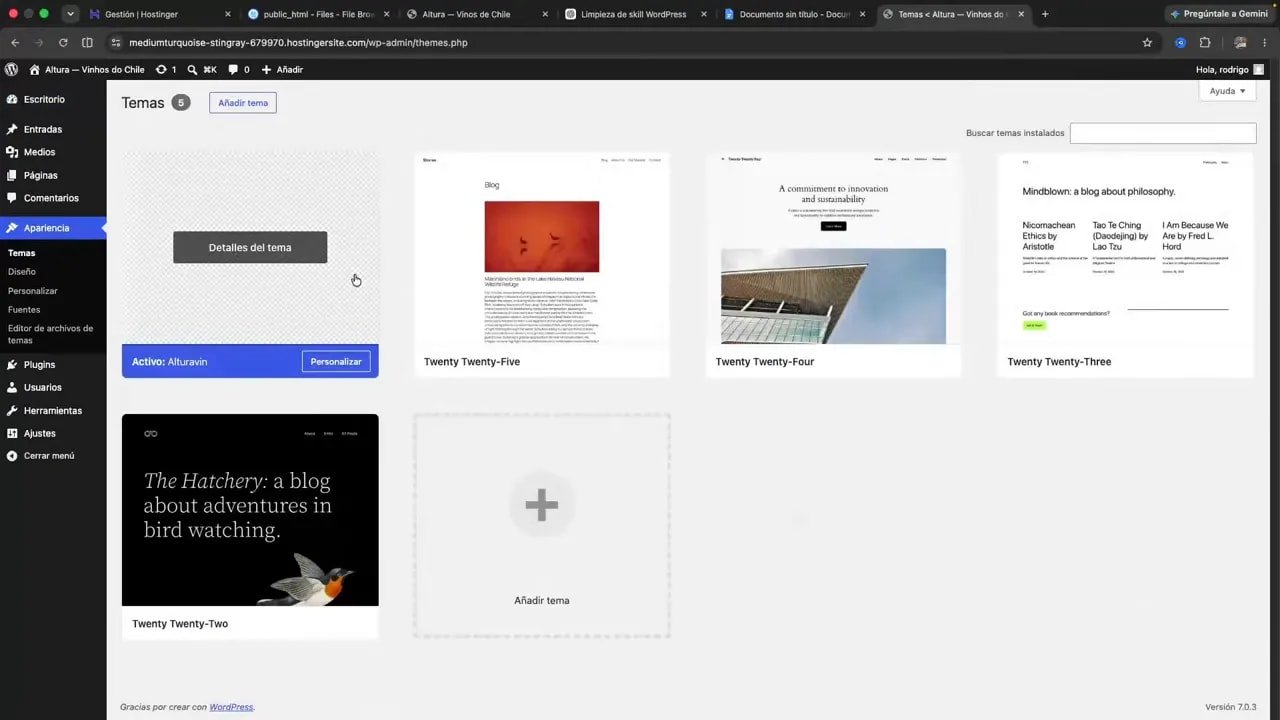Select the Twenty Twenty-Five theme thumbnail
The height and width of the screenshot is (720, 1280).
tap(542, 249)
